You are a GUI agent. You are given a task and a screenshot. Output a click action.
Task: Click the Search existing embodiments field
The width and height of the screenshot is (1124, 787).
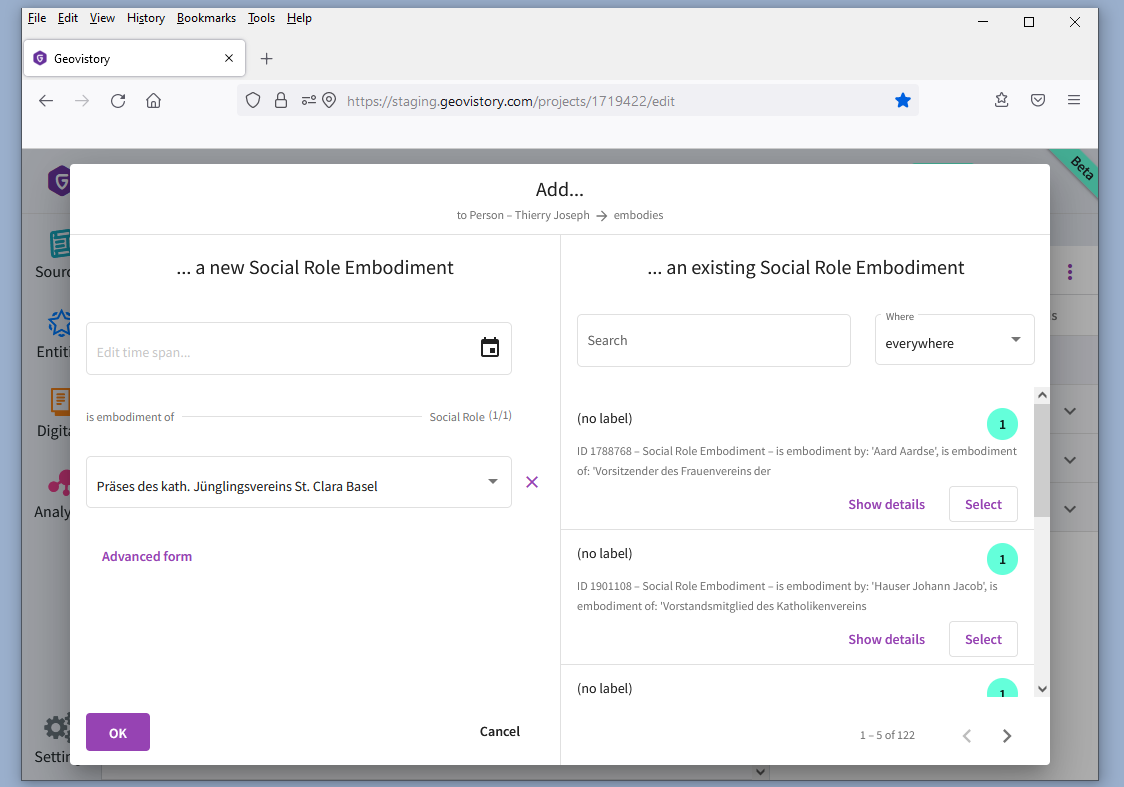click(713, 340)
